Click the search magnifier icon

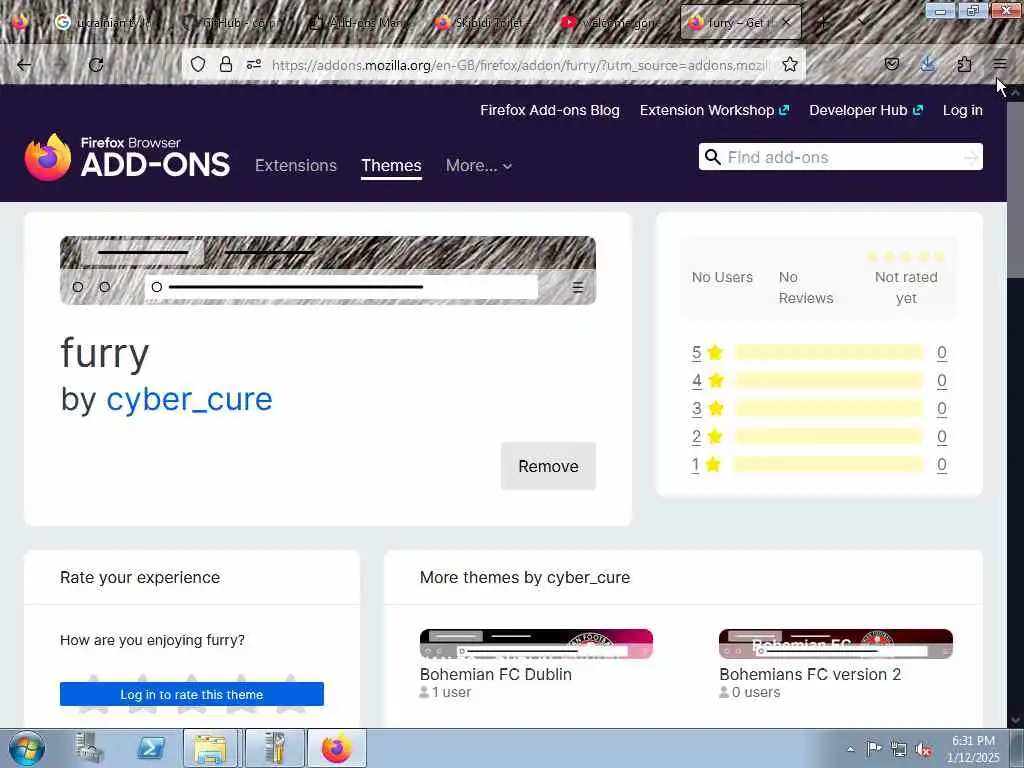pos(713,157)
